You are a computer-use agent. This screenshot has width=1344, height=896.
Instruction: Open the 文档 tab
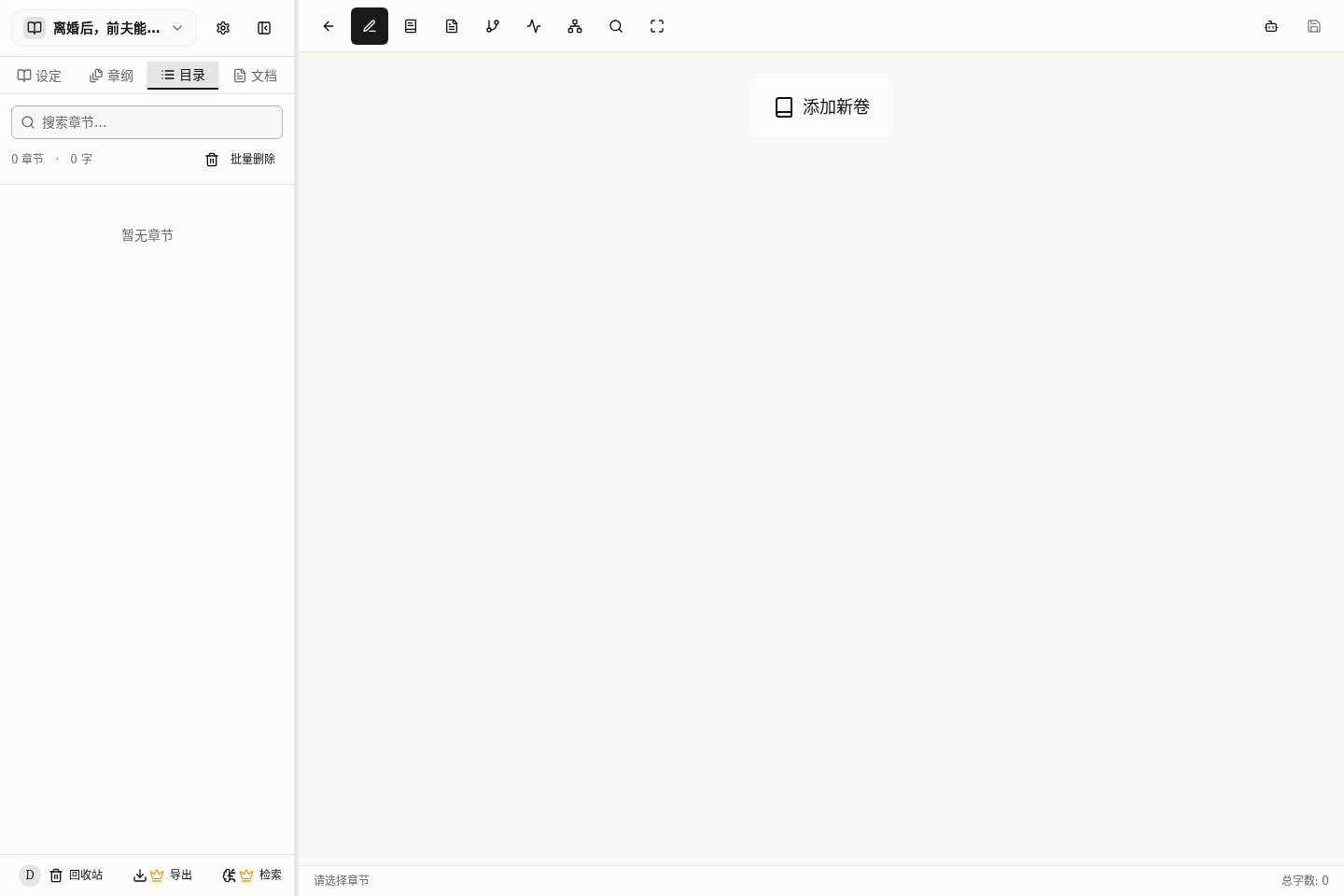255,76
